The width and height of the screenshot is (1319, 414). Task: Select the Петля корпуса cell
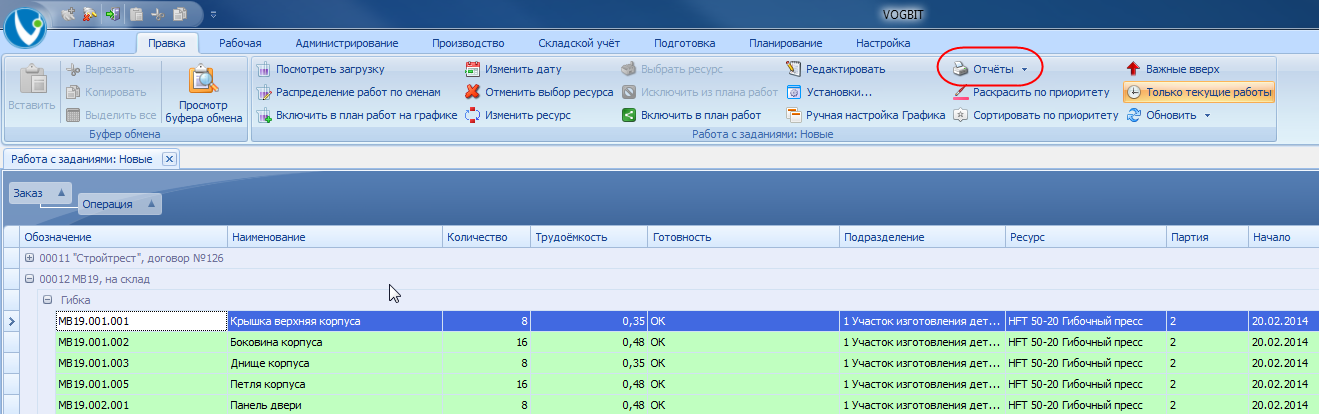pyautogui.click(x=335, y=384)
